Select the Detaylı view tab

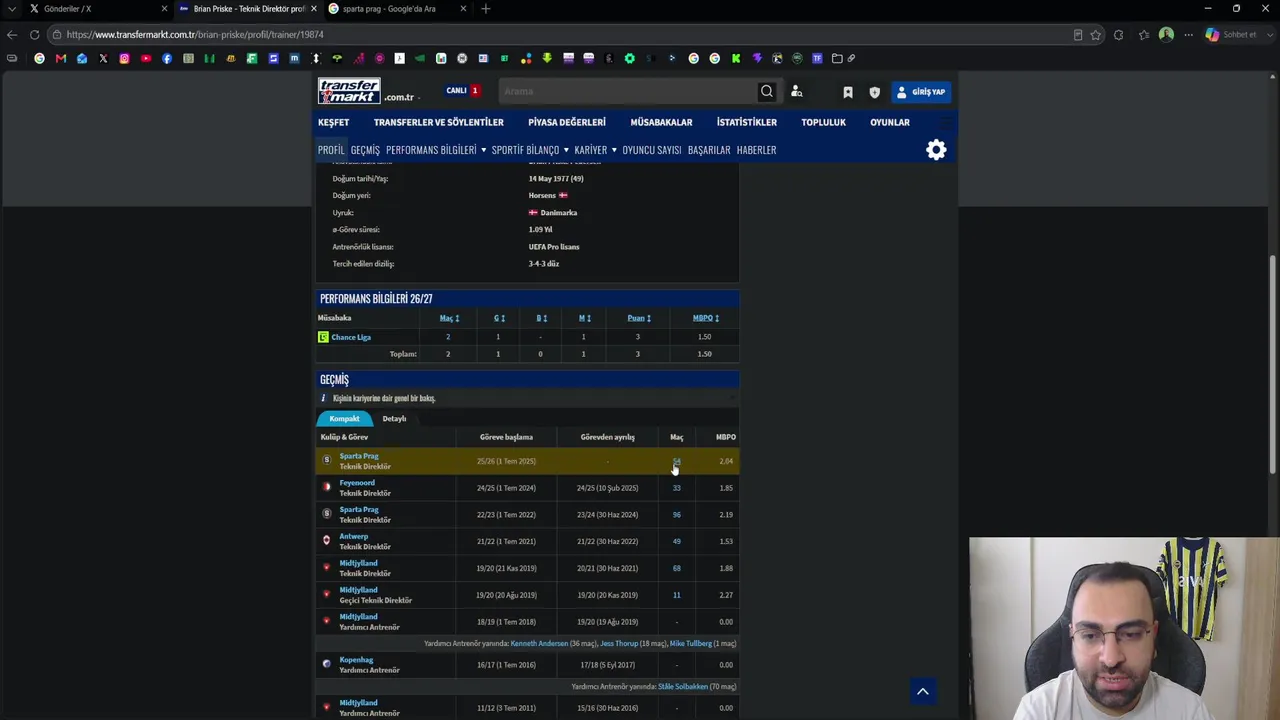coord(394,419)
